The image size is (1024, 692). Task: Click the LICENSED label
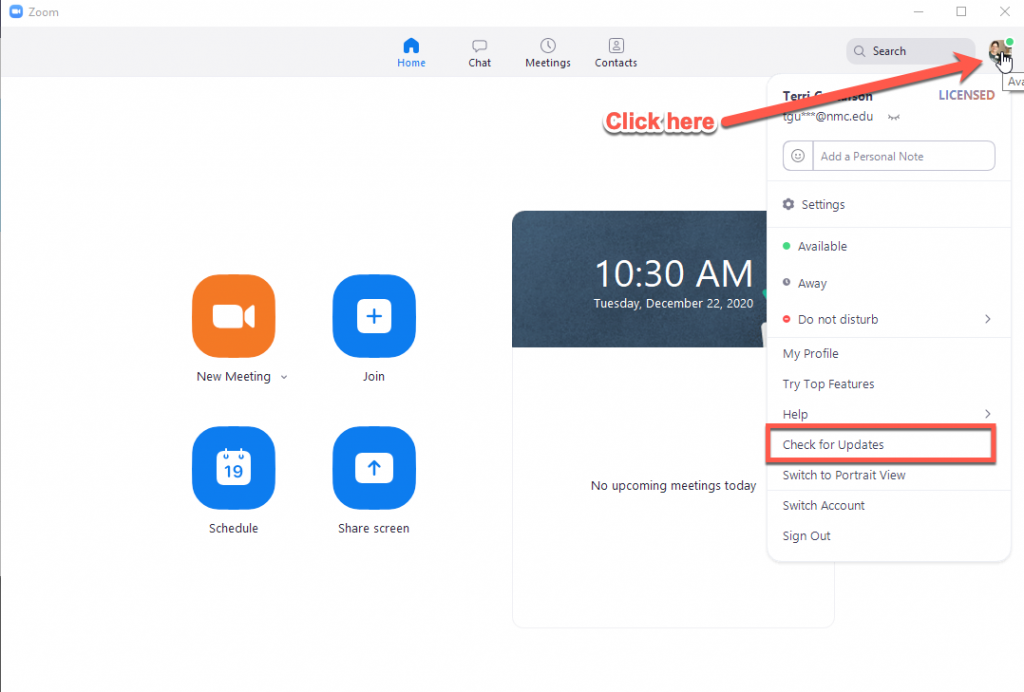click(966, 95)
